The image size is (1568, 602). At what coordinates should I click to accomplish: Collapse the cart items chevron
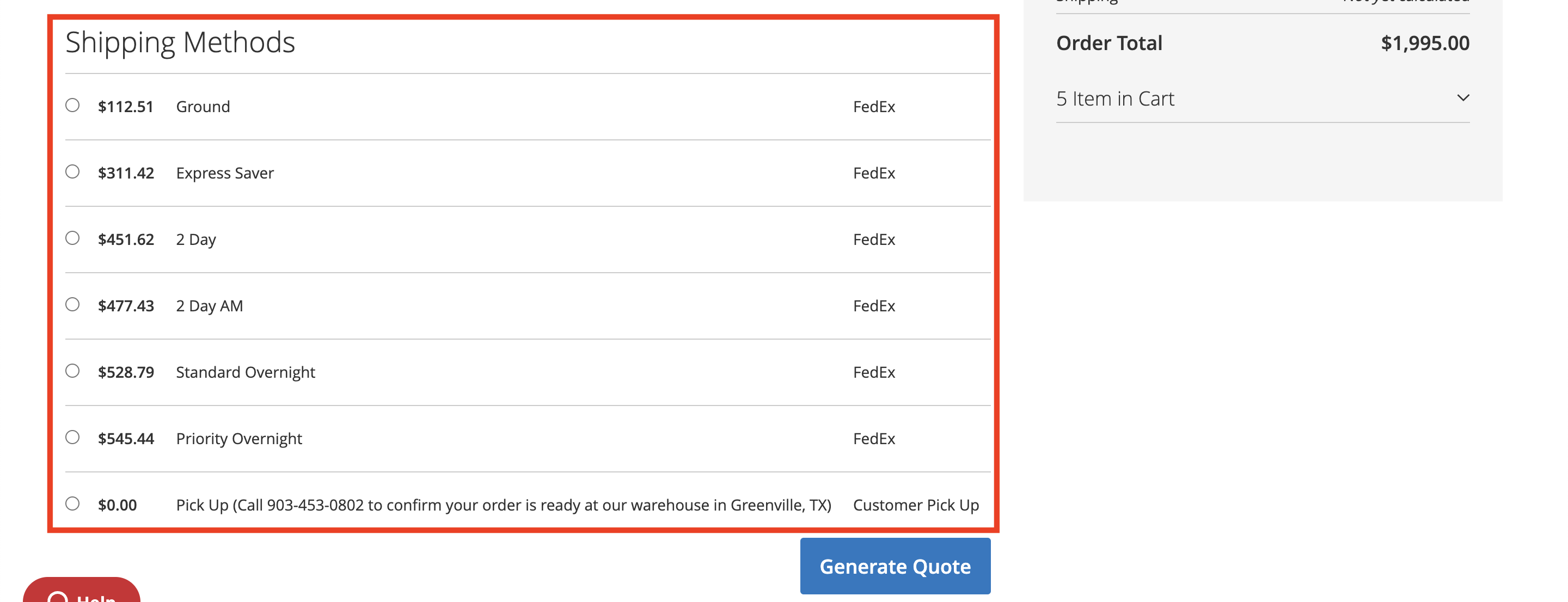tap(1464, 97)
